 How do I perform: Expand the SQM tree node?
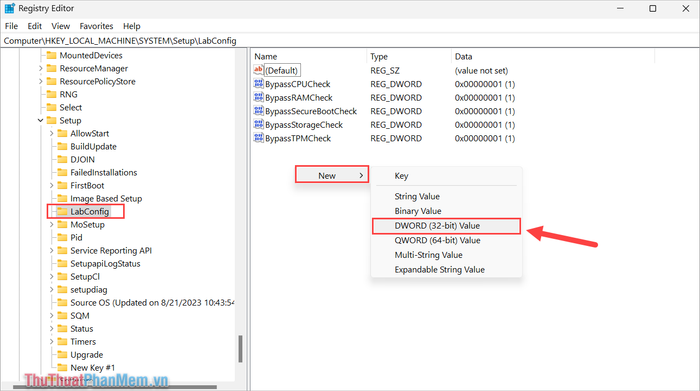coord(51,316)
